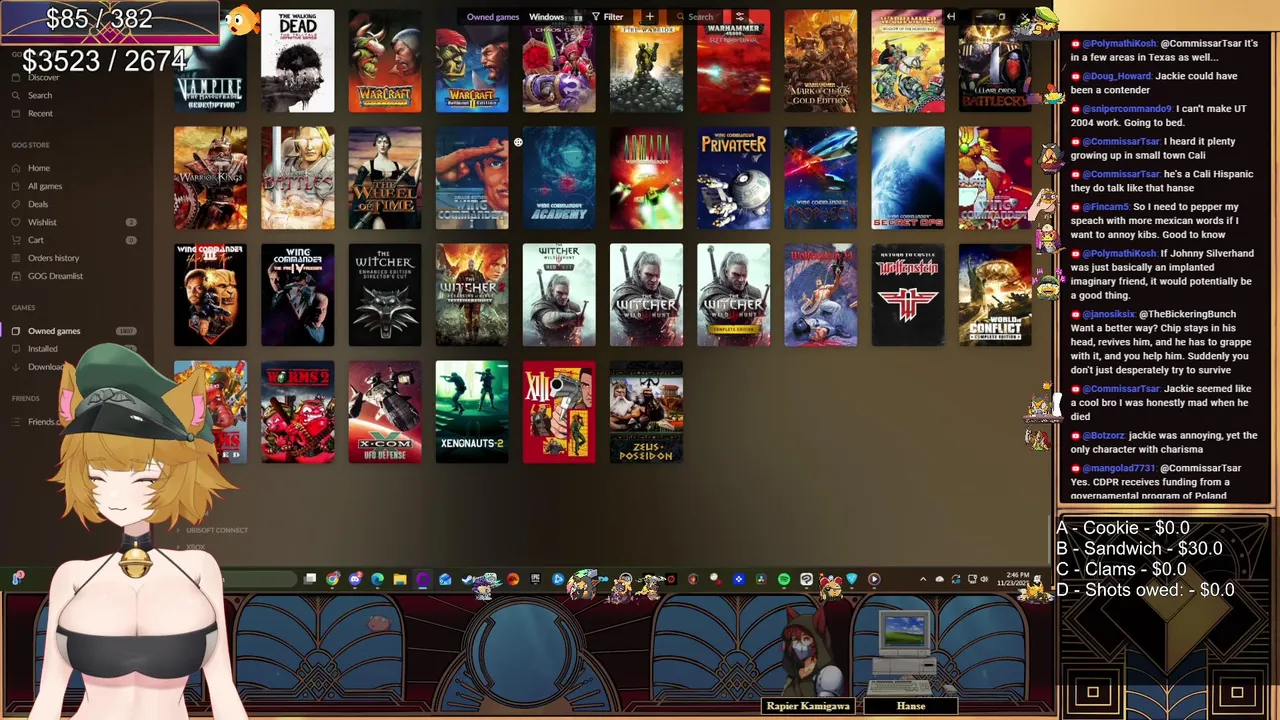Open Xenonauts 2 game tile
Screen dimensions: 1280x720
(472, 412)
